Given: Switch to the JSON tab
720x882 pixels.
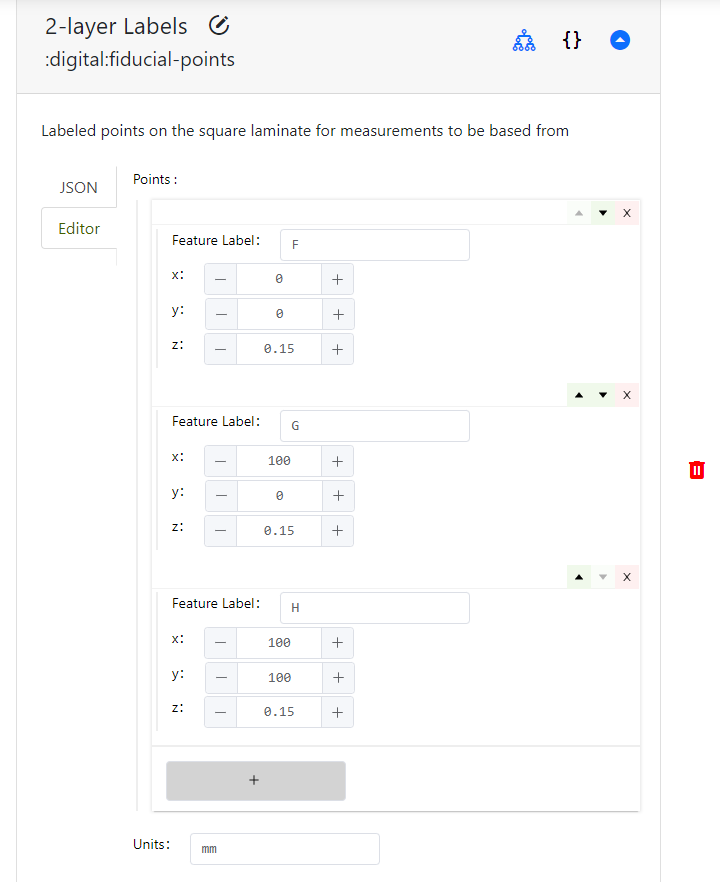Looking at the screenshot, I should (79, 187).
